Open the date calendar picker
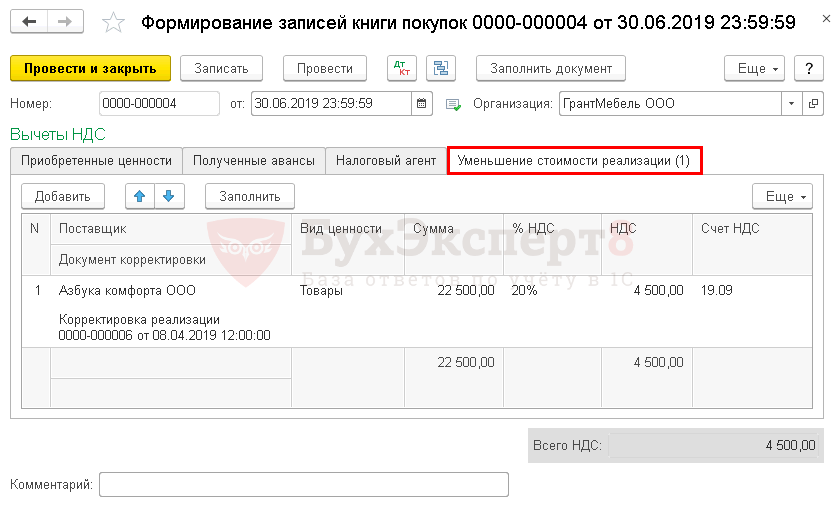Screen dimensions: 838x506 pos(422,104)
